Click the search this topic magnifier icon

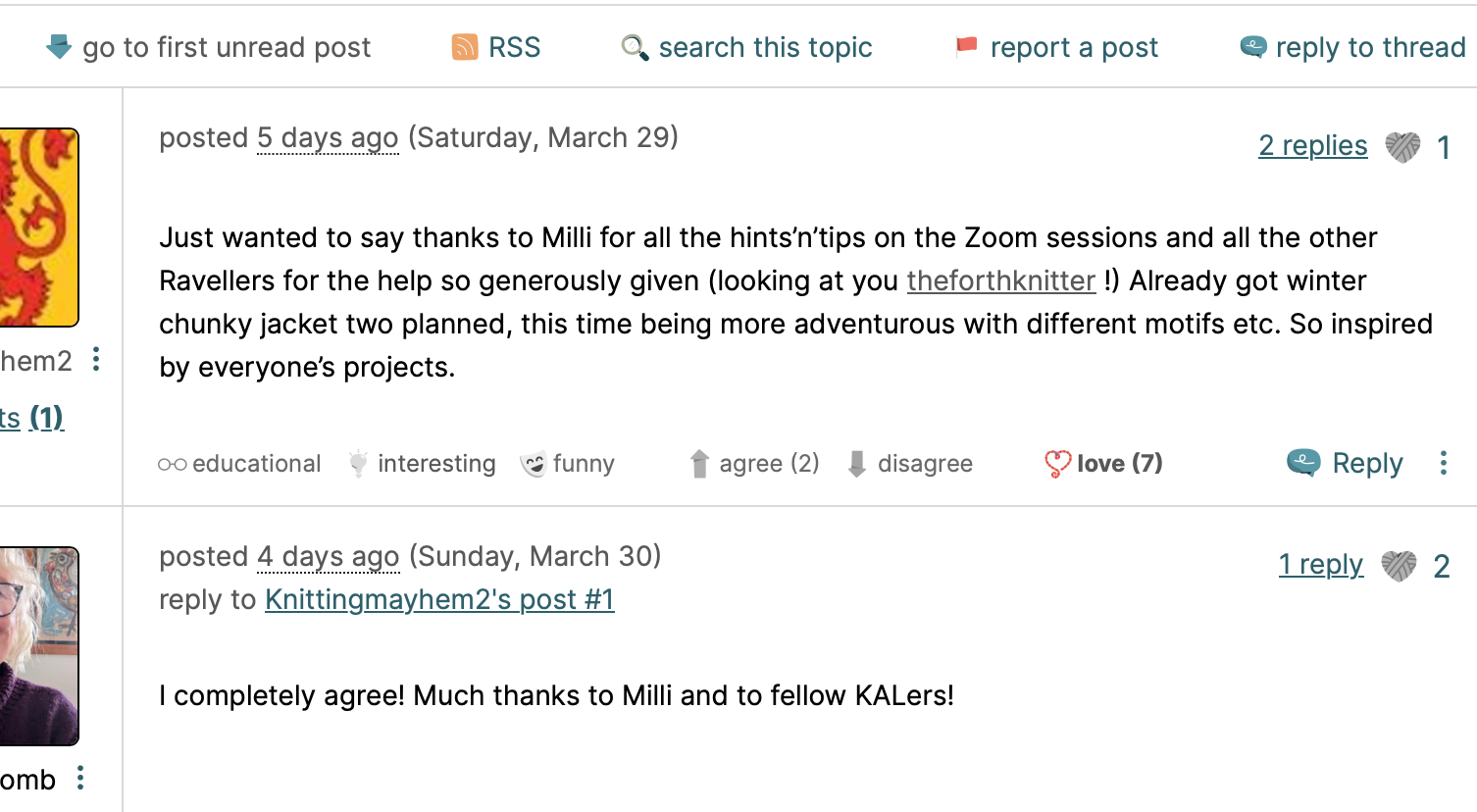(635, 47)
